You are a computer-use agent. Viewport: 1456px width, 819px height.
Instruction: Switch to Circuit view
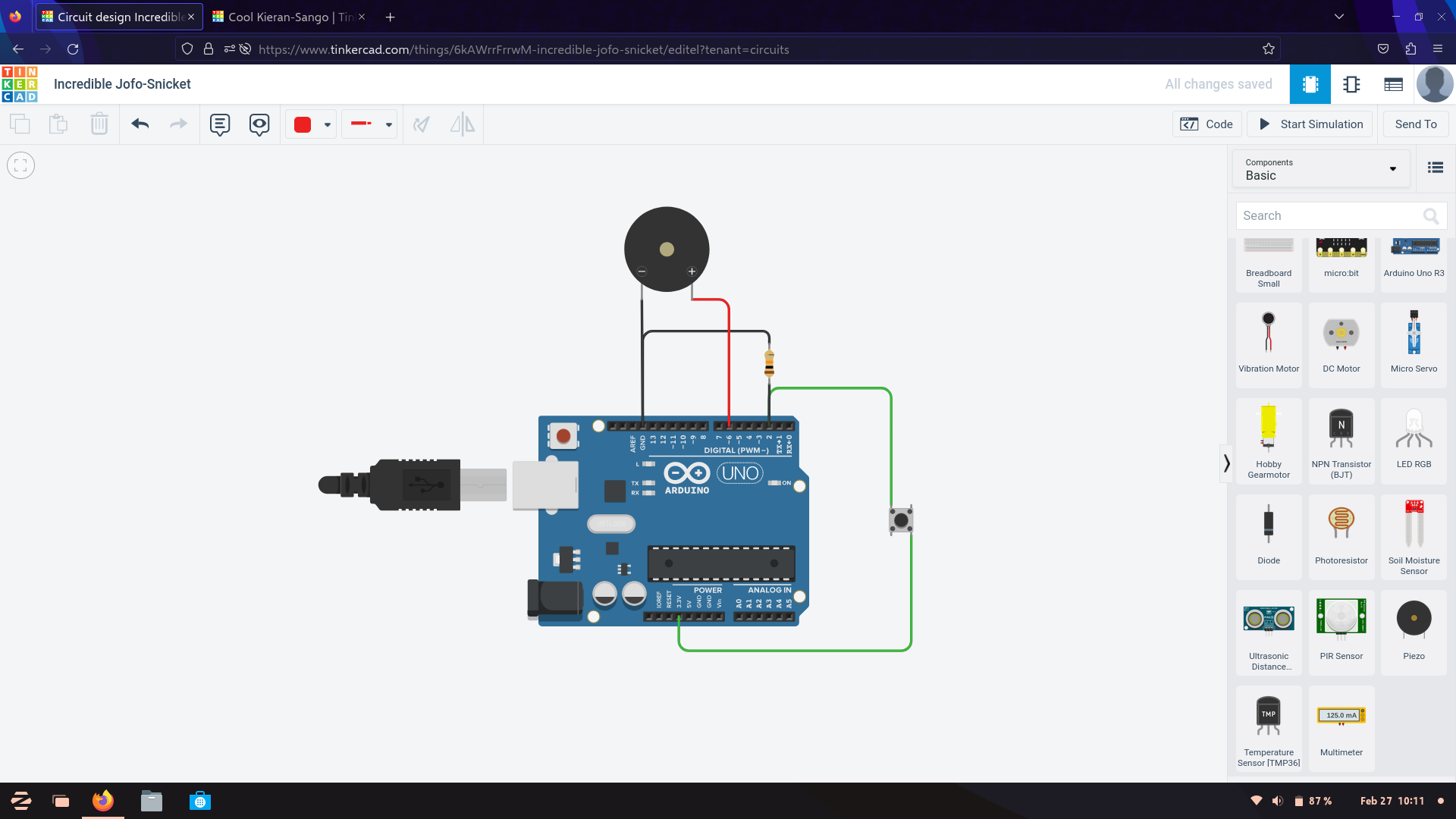(1310, 84)
